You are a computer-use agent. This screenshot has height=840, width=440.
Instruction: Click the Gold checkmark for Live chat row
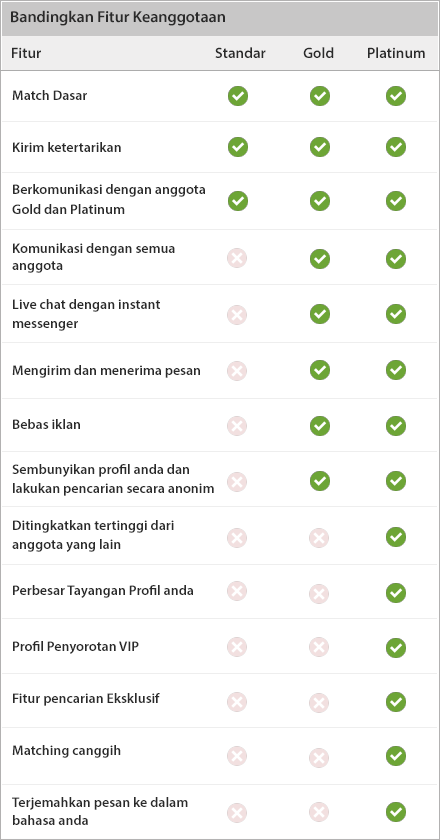(320, 313)
